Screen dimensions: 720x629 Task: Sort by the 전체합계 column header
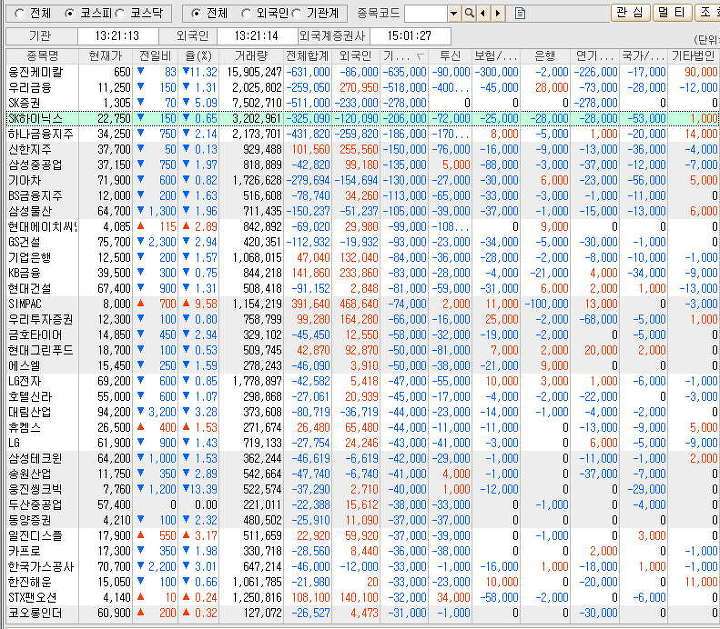tap(308, 56)
